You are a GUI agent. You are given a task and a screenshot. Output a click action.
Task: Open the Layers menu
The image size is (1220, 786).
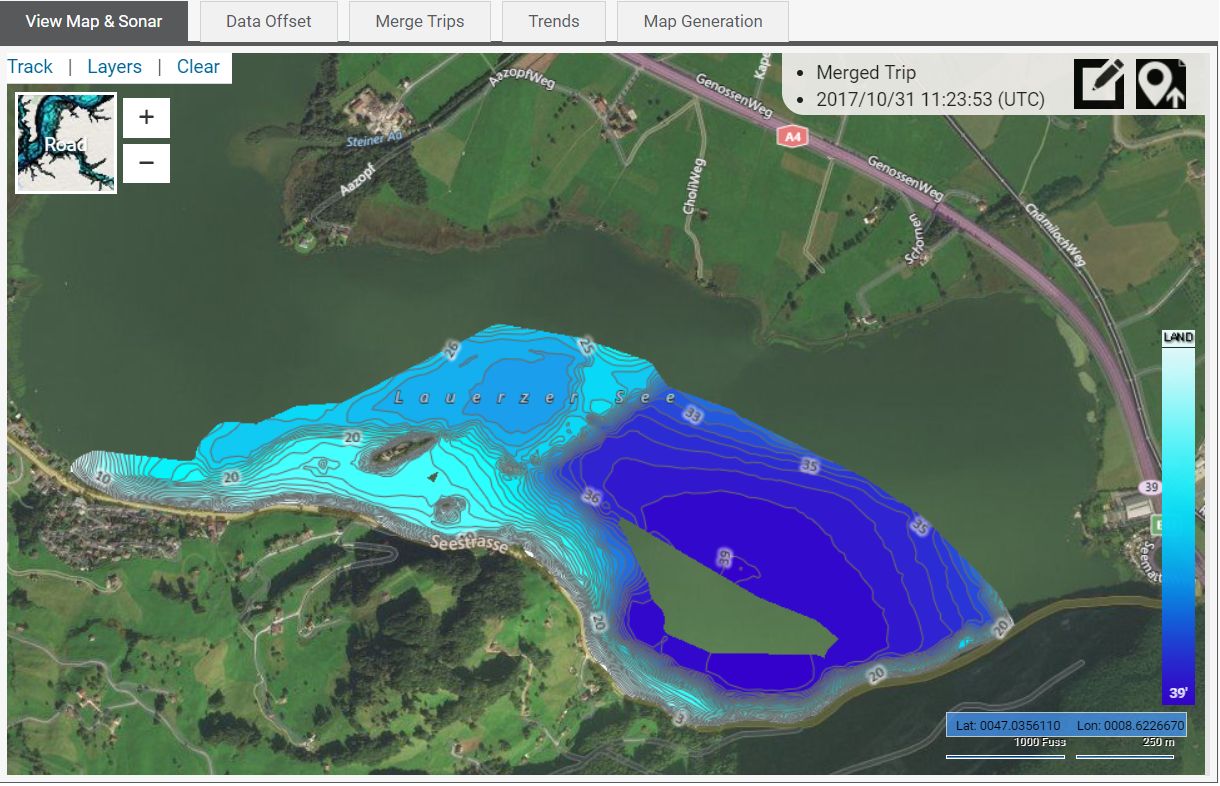coord(114,67)
